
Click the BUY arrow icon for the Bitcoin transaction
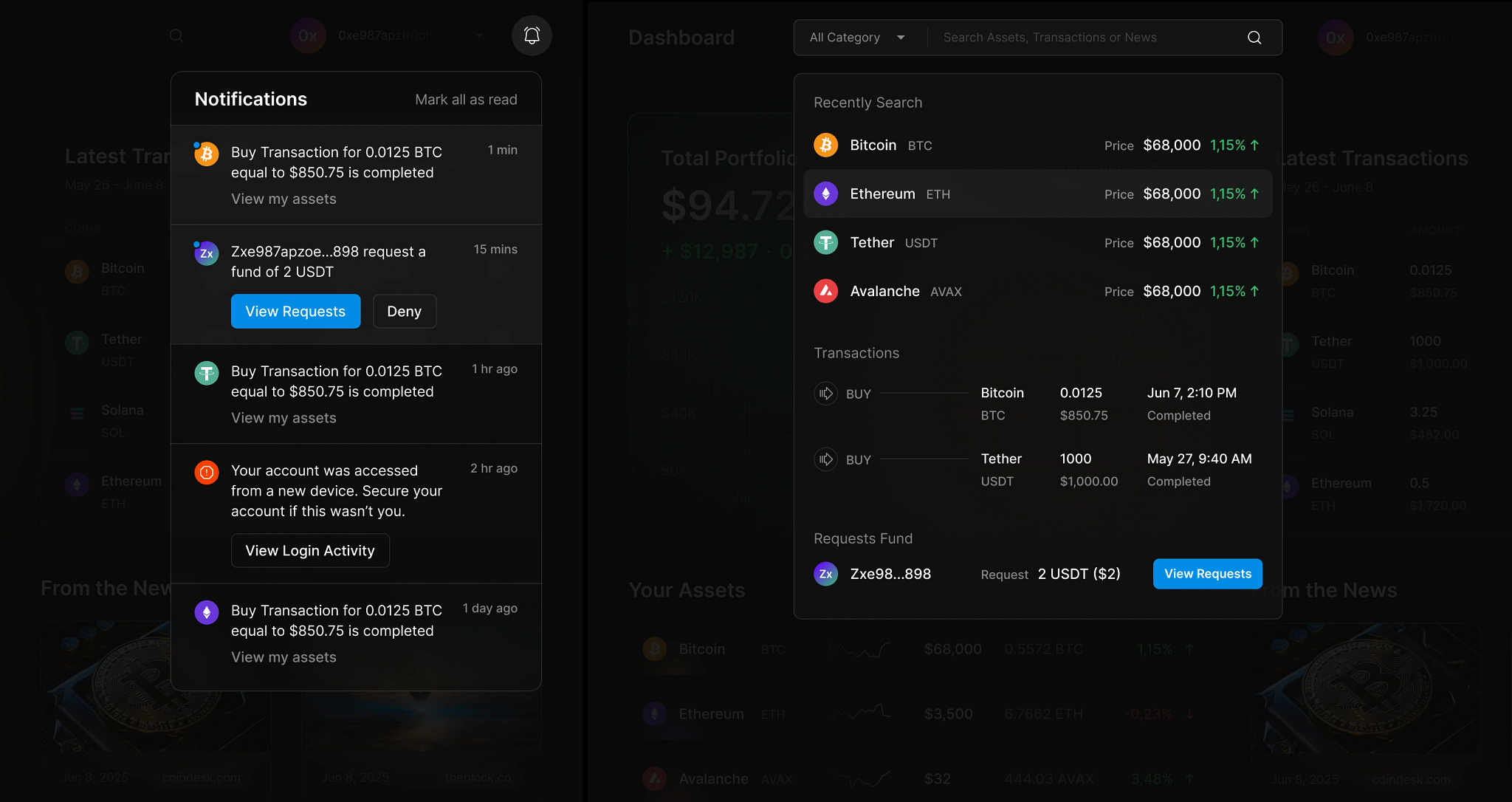pos(827,394)
